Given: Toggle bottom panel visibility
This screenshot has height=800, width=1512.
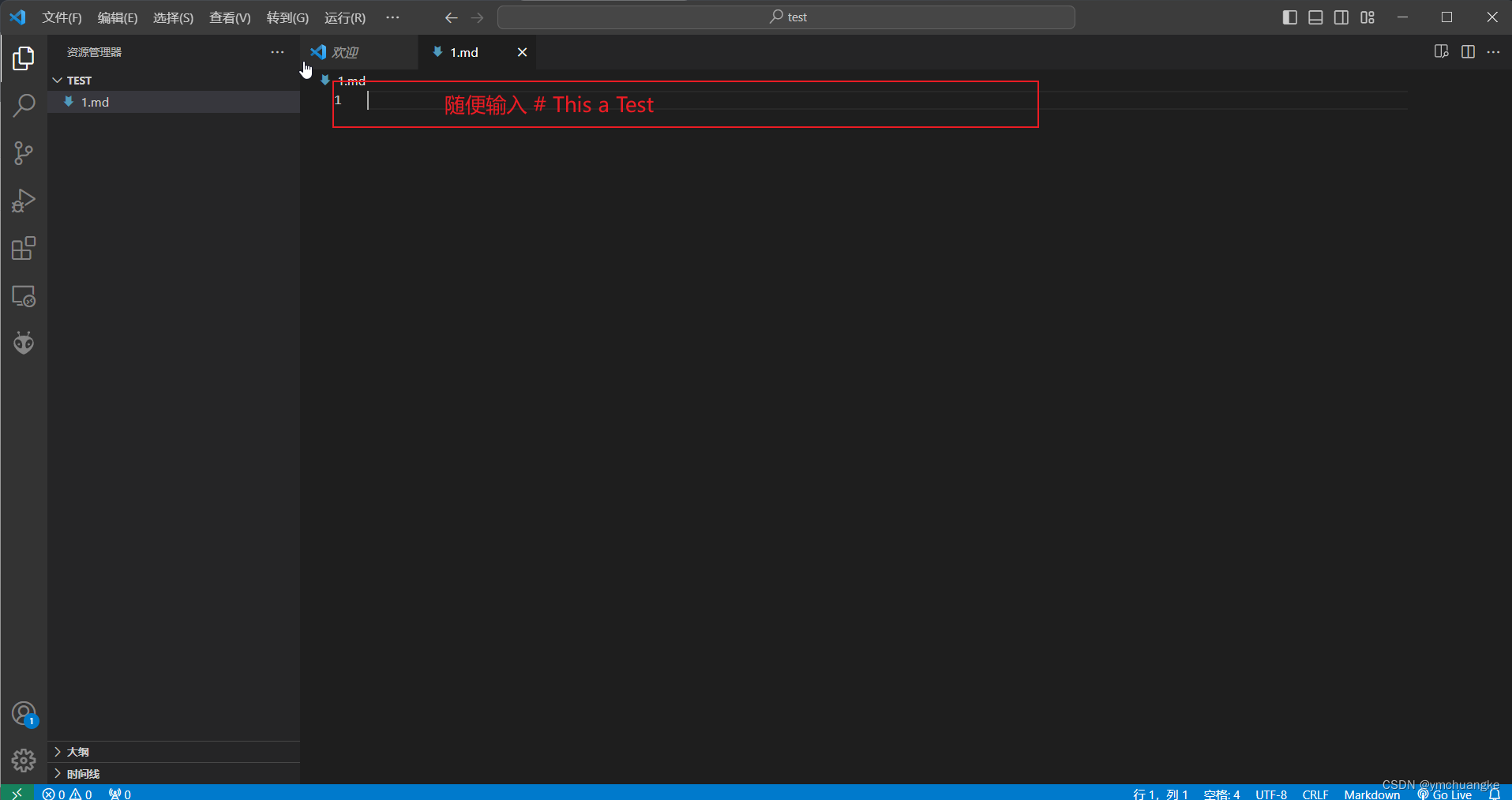Looking at the screenshot, I should [1315, 17].
